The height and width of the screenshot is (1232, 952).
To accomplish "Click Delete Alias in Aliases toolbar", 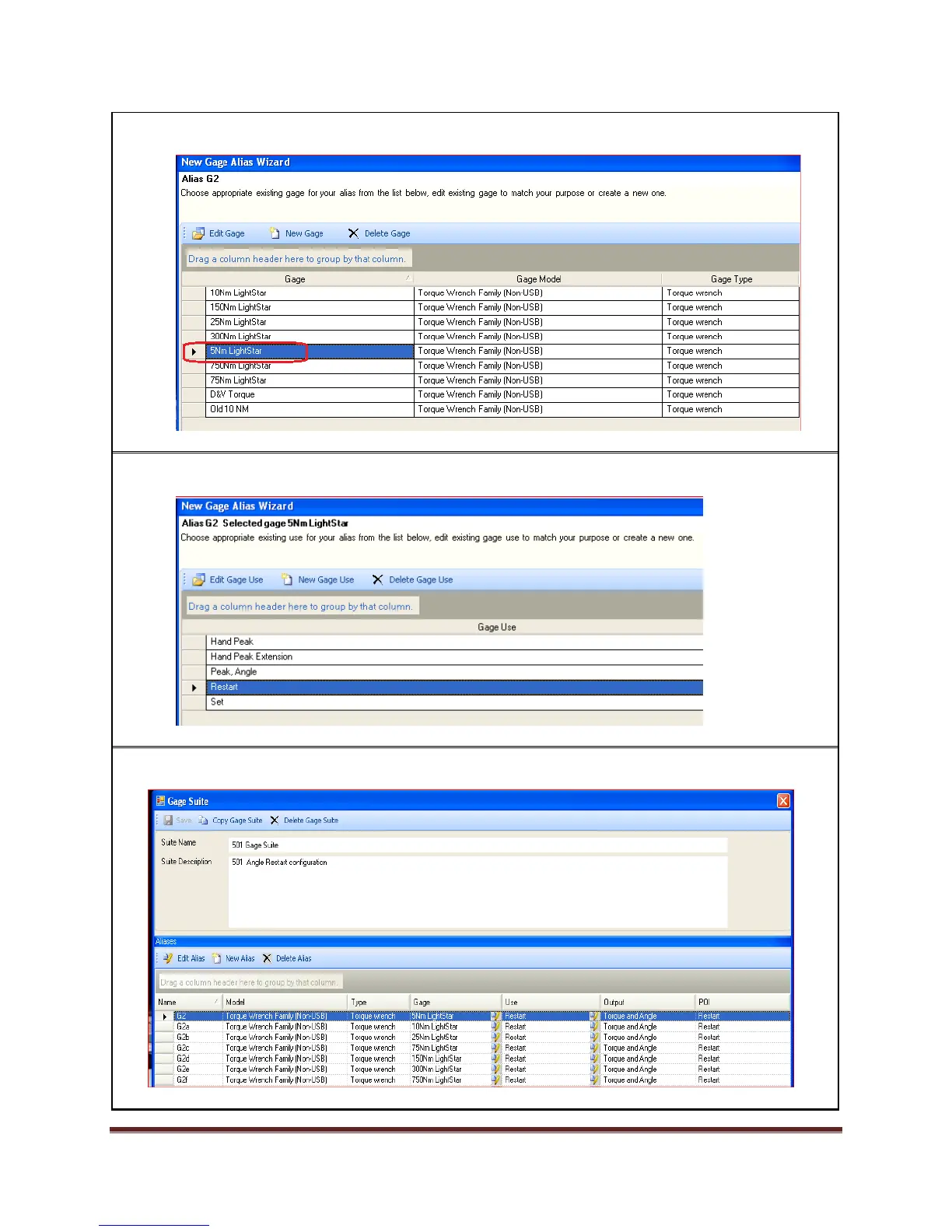I will (287, 958).
